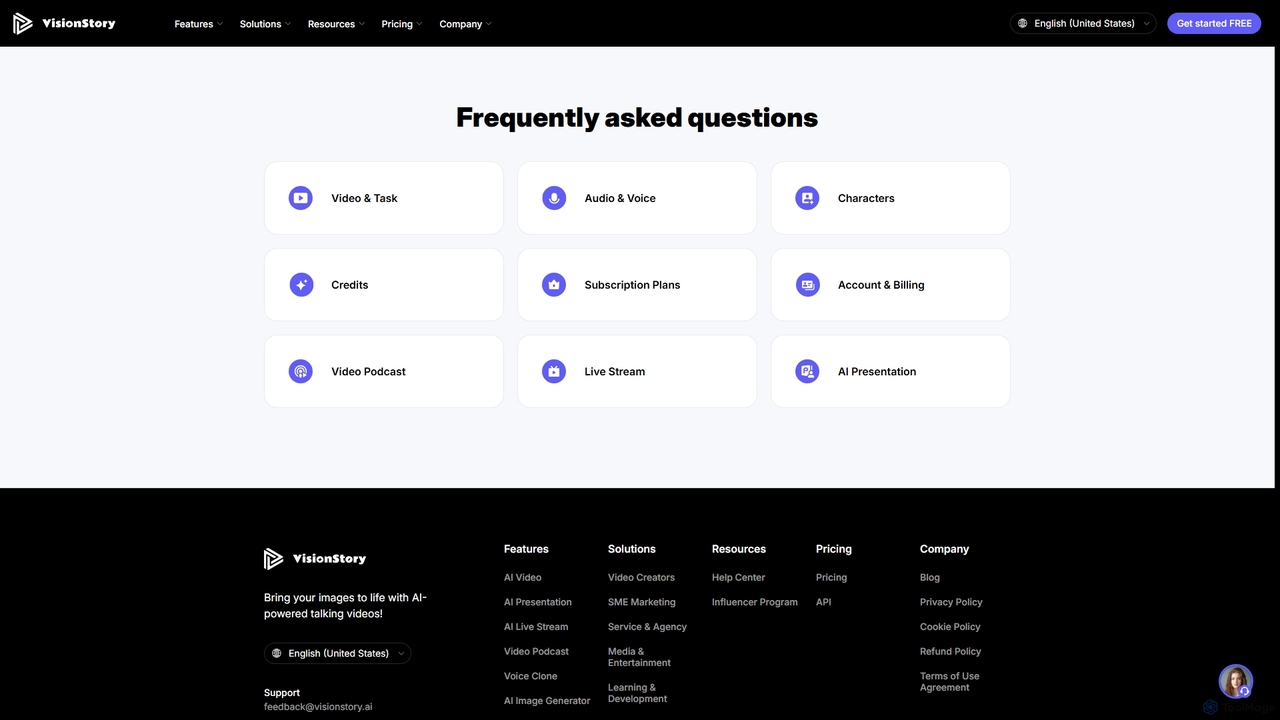Open SME Marketing footer link
The width and height of the screenshot is (1280, 720).
[642, 602]
